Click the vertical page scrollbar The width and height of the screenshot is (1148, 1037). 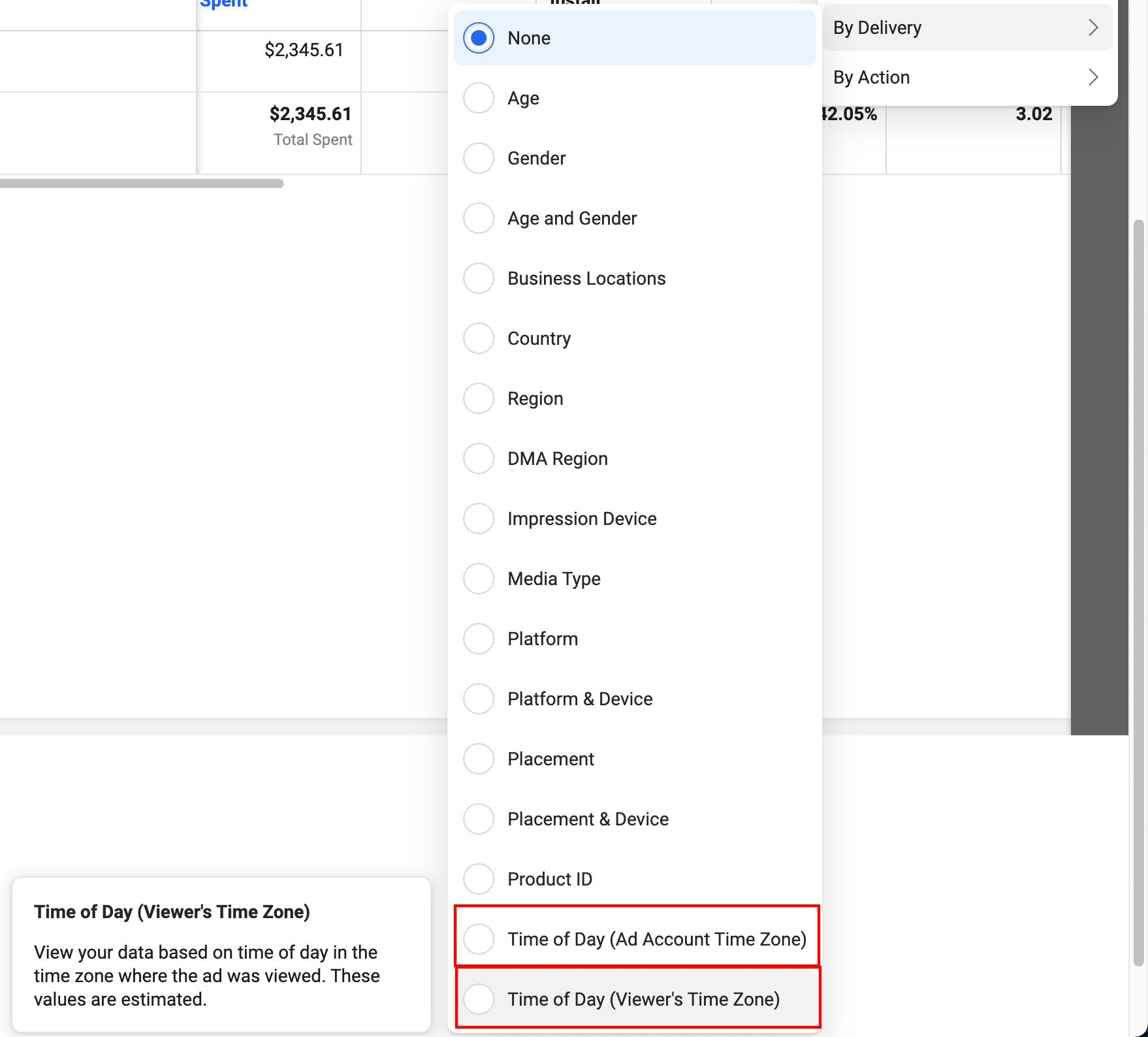click(1139, 592)
